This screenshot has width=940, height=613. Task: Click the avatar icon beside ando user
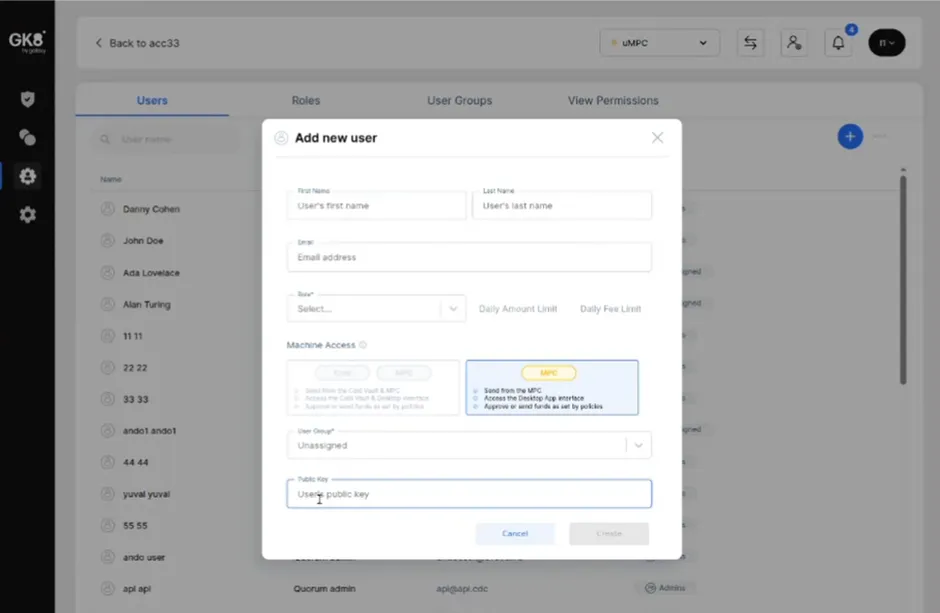(x=107, y=557)
